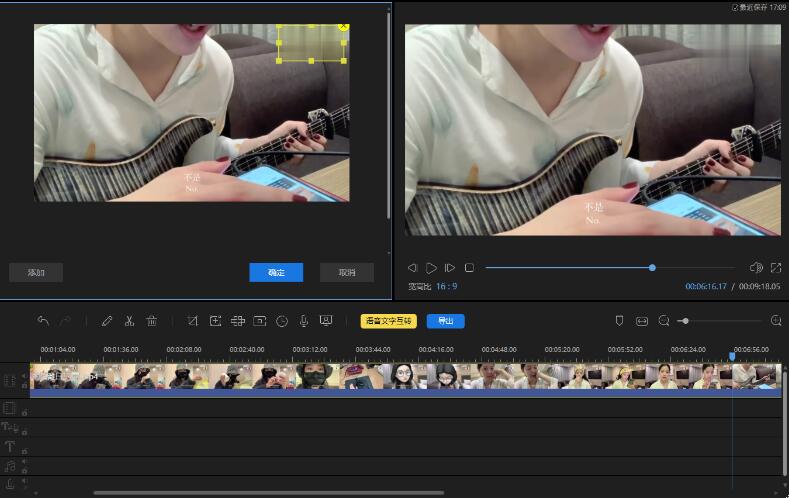Click the blue playhead marker on ruler

[x=732, y=356]
